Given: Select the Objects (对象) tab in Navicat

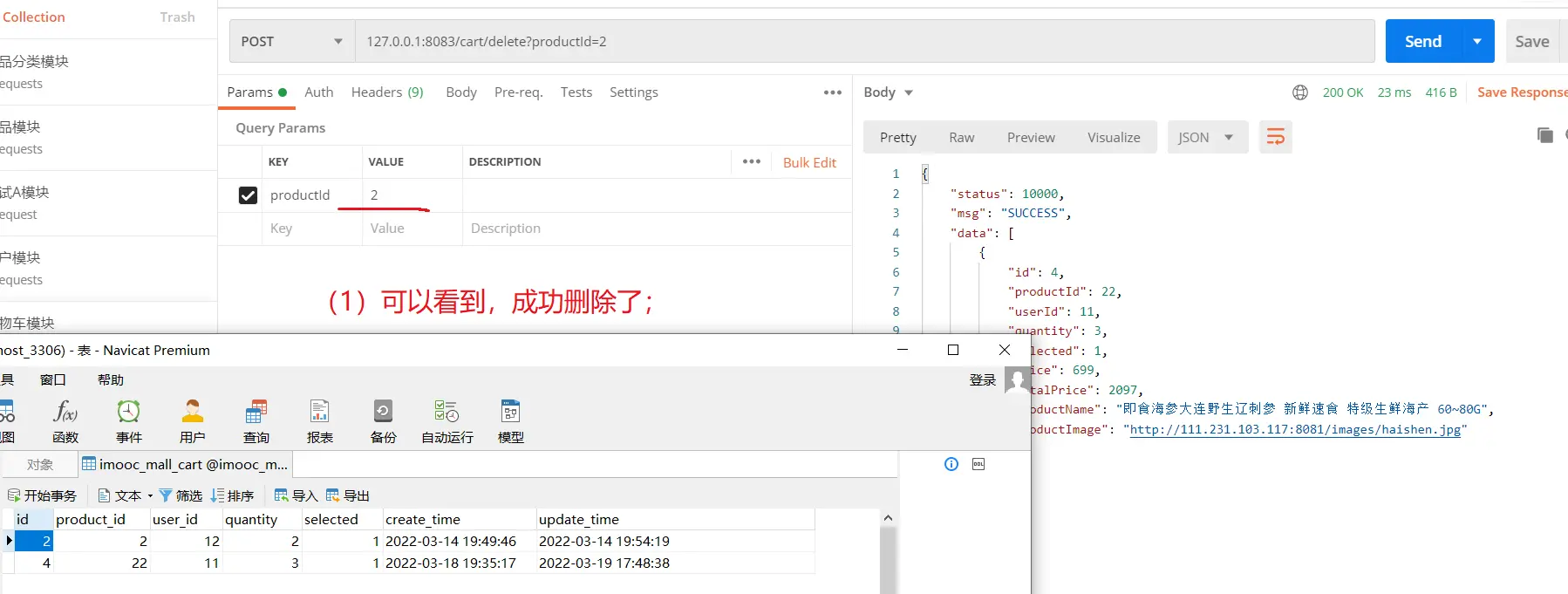Looking at the screenshot, I should 40,465.
